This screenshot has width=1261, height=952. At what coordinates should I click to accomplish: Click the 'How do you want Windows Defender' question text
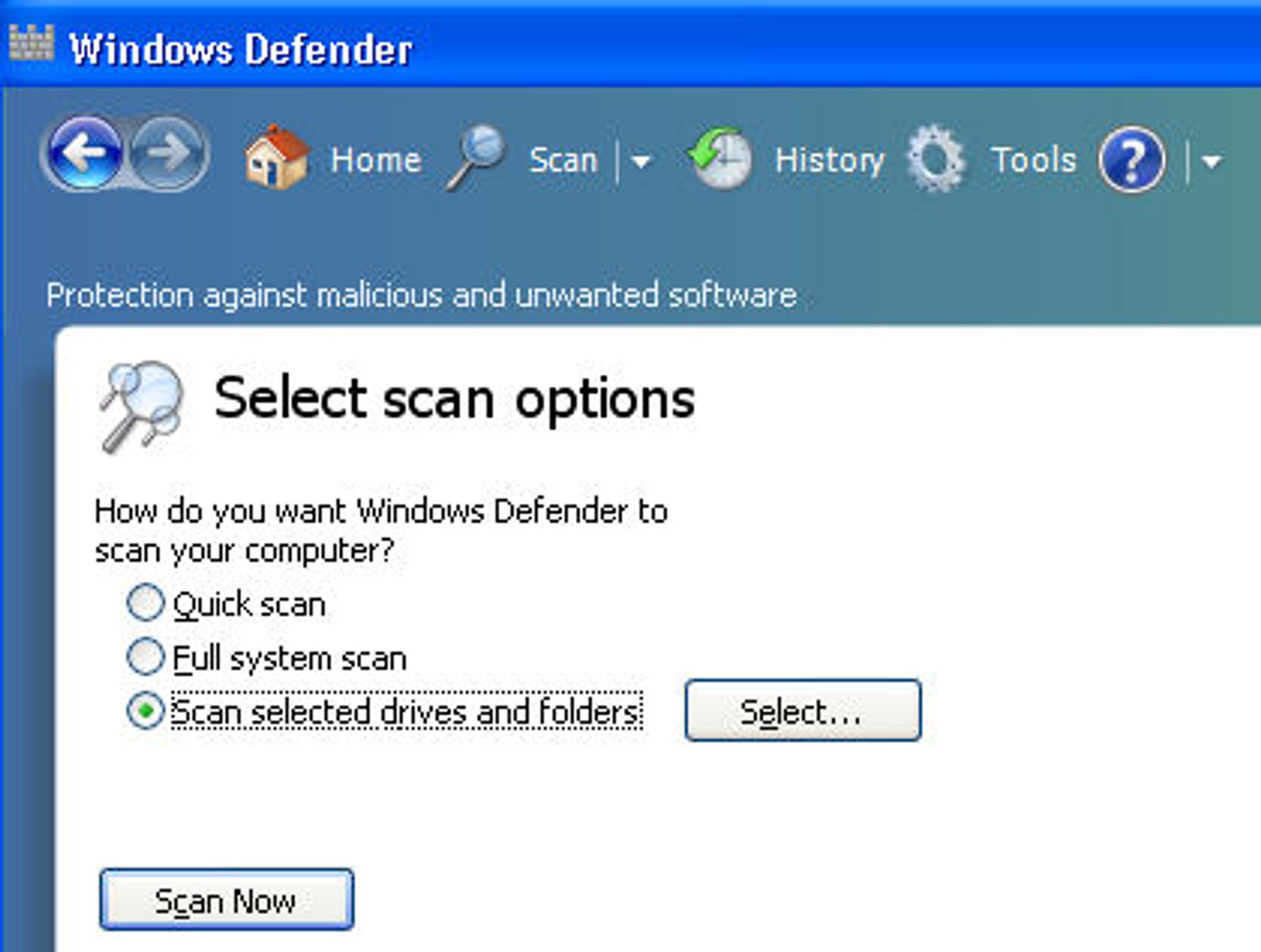(381, 531)
